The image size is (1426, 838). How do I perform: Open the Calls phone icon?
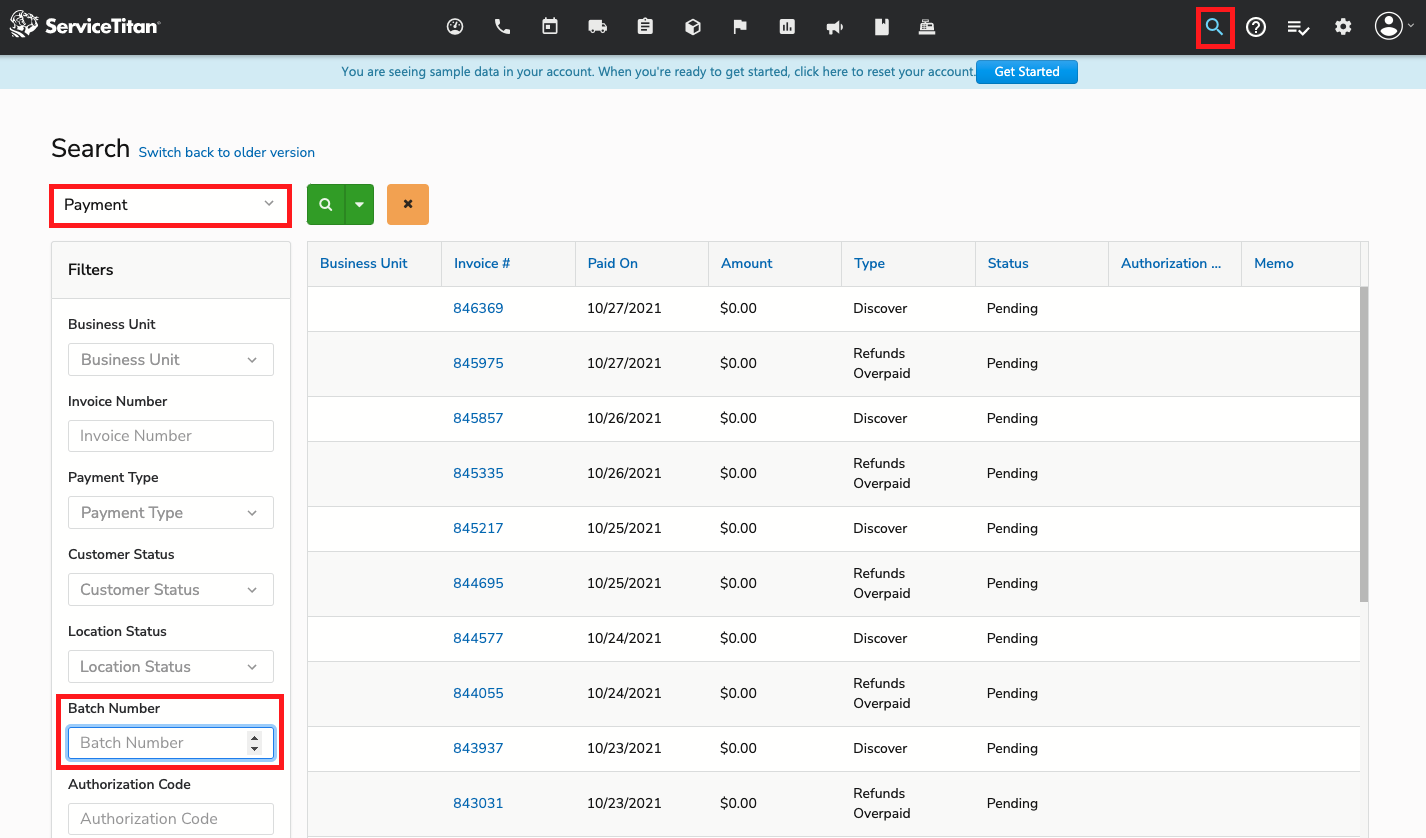(503, 27)
